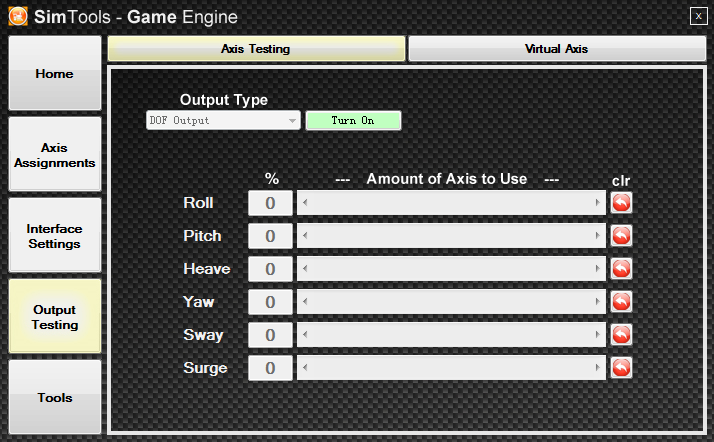Screen dimensions: 714x442
Task: Clear the Heave axis red undo icon
Action: click(x=621, y=269)
